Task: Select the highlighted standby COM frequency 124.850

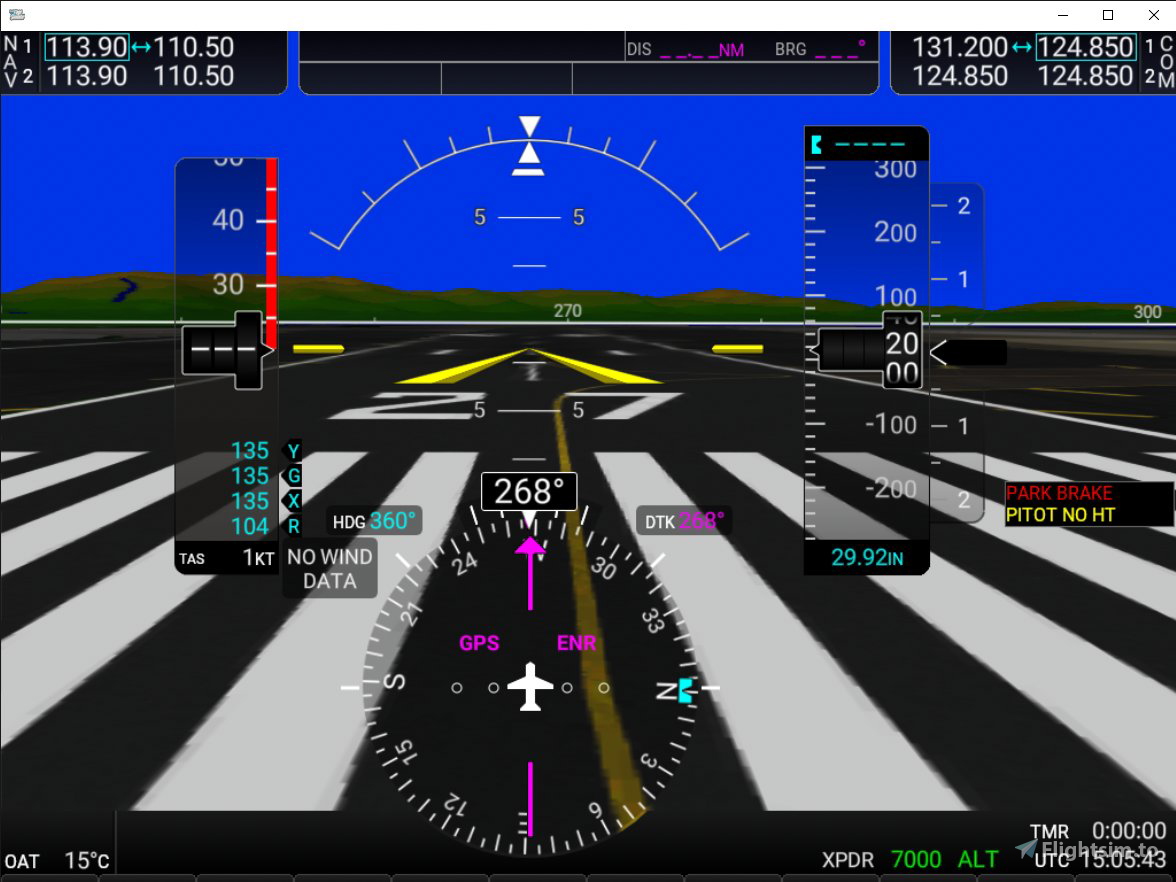Action: 1086,46
